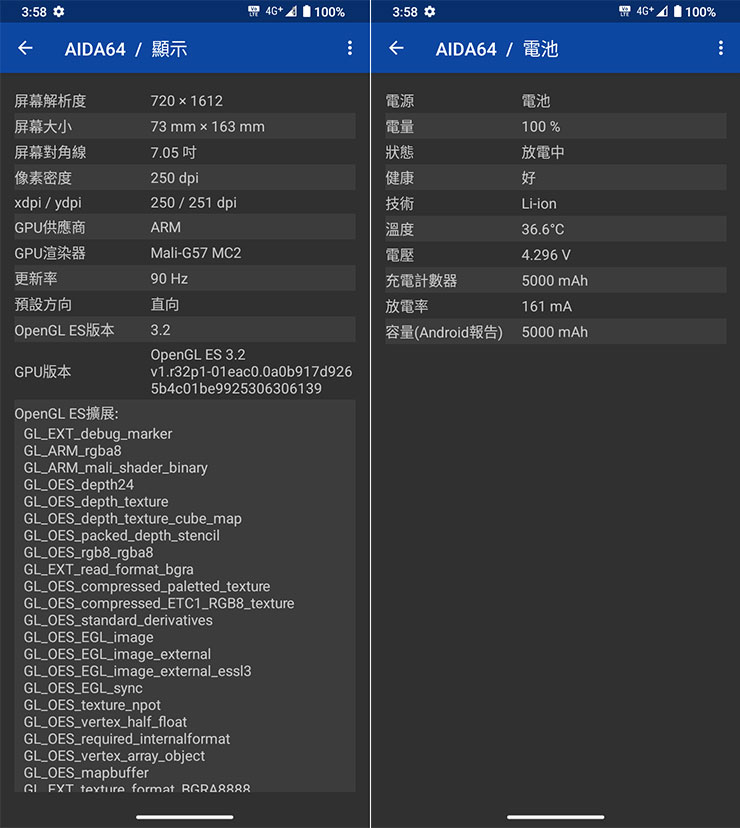This screenshot has height=828, width=740.
Task: Tap settings gear in right status bar
Action: point(430,12)
